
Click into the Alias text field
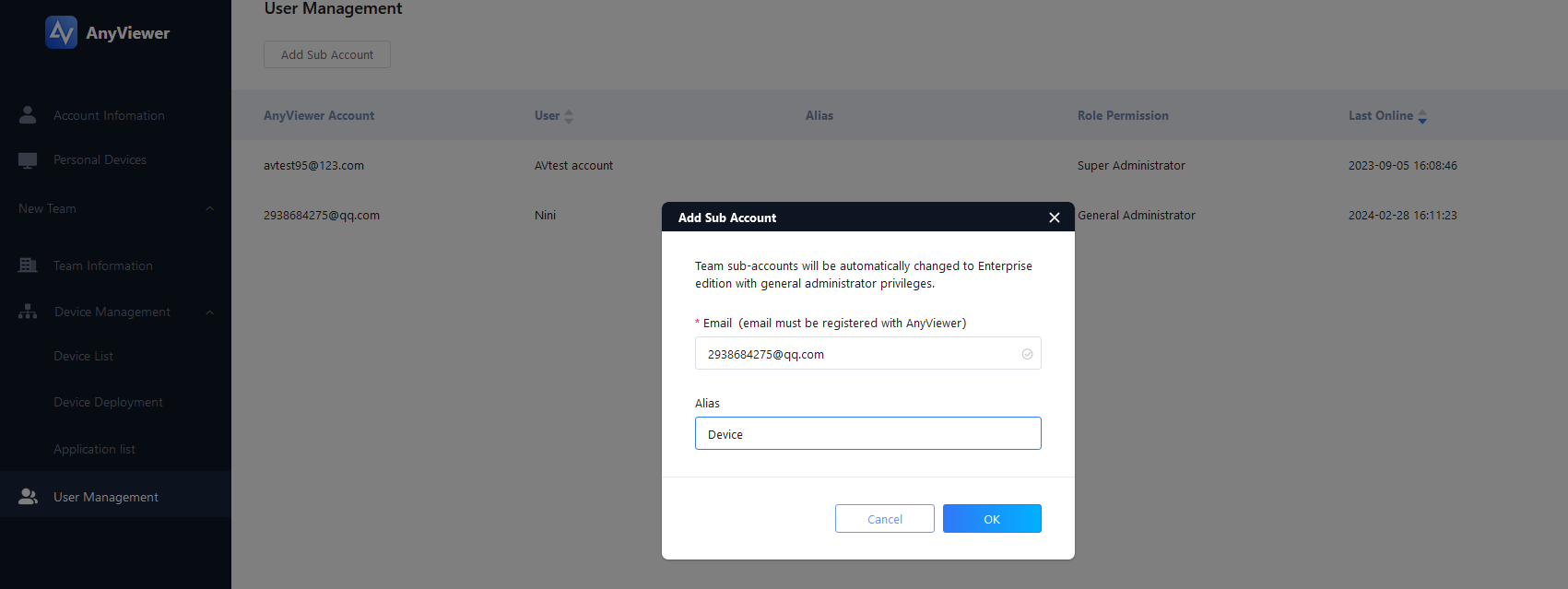tap(867, 434)
